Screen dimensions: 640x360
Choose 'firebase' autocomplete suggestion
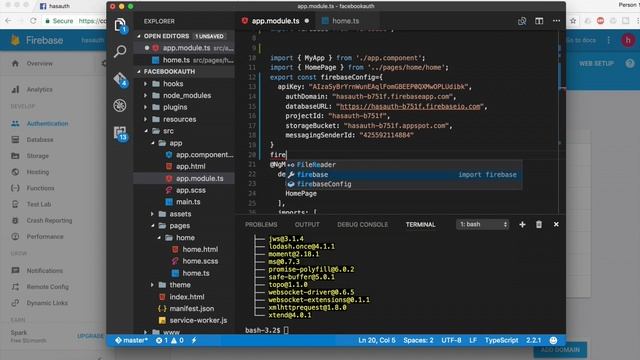pos(404,175)
